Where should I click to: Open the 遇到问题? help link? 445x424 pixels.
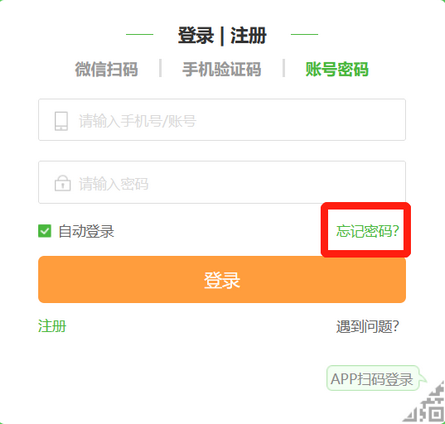pos(367,326)
